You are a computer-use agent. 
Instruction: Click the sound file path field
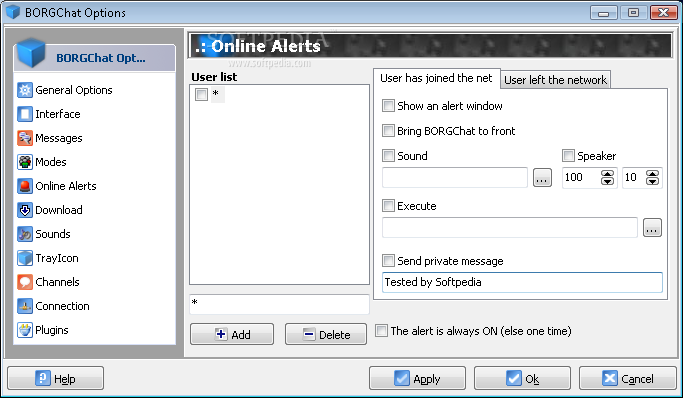455,178
